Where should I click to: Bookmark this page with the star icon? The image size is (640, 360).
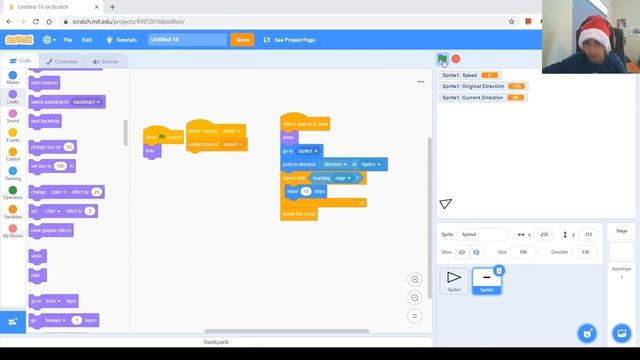point(511,22)
